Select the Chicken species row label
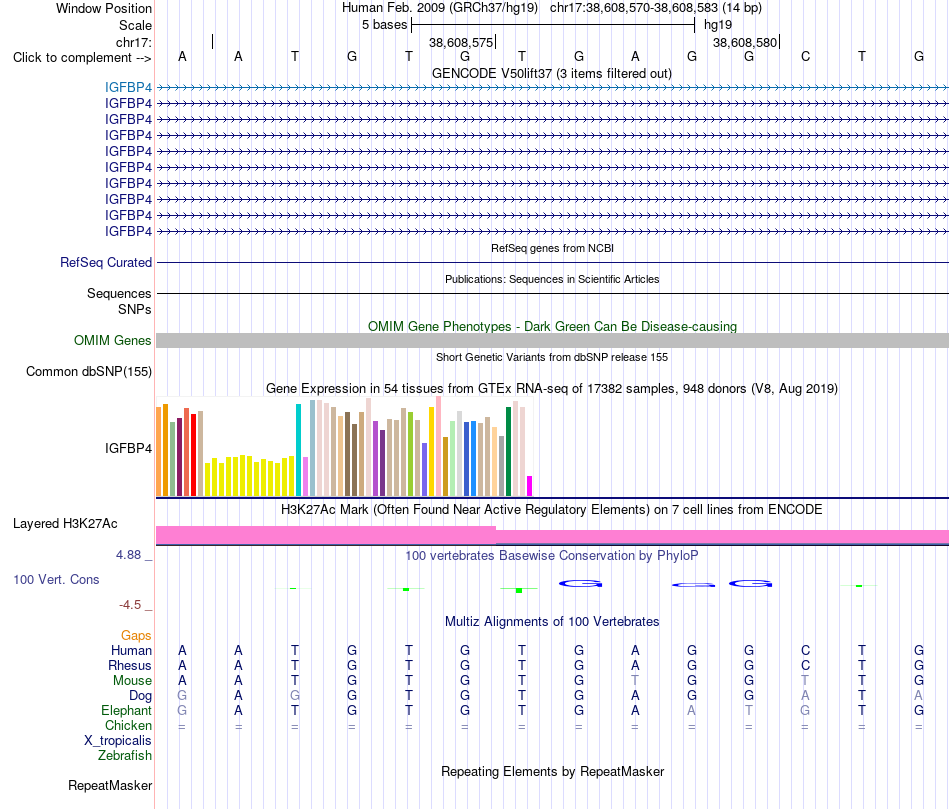The width and height of the screenshot is (950, 809). pyautogui.click(x=128, y=725)
